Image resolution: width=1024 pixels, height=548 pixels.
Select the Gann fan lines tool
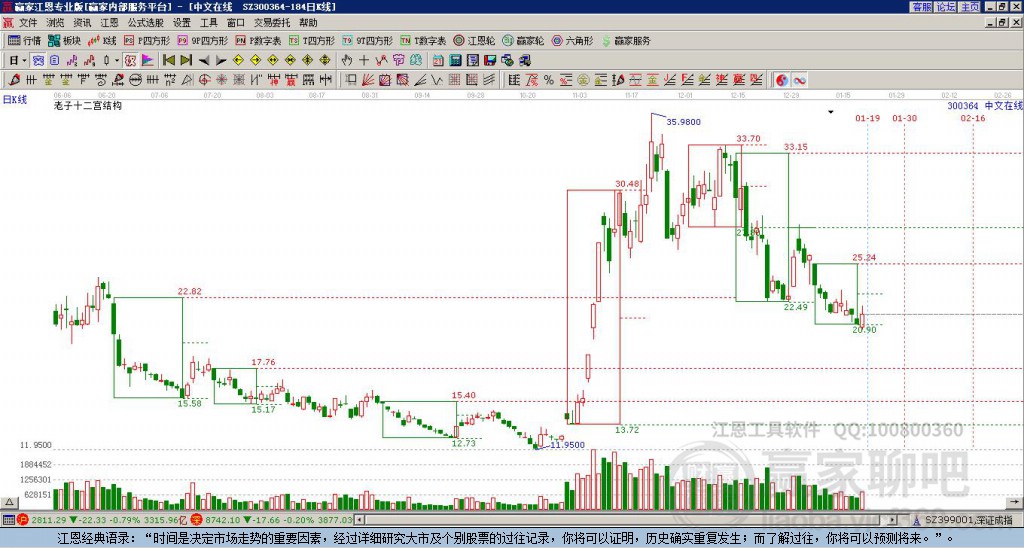point(368,80)
